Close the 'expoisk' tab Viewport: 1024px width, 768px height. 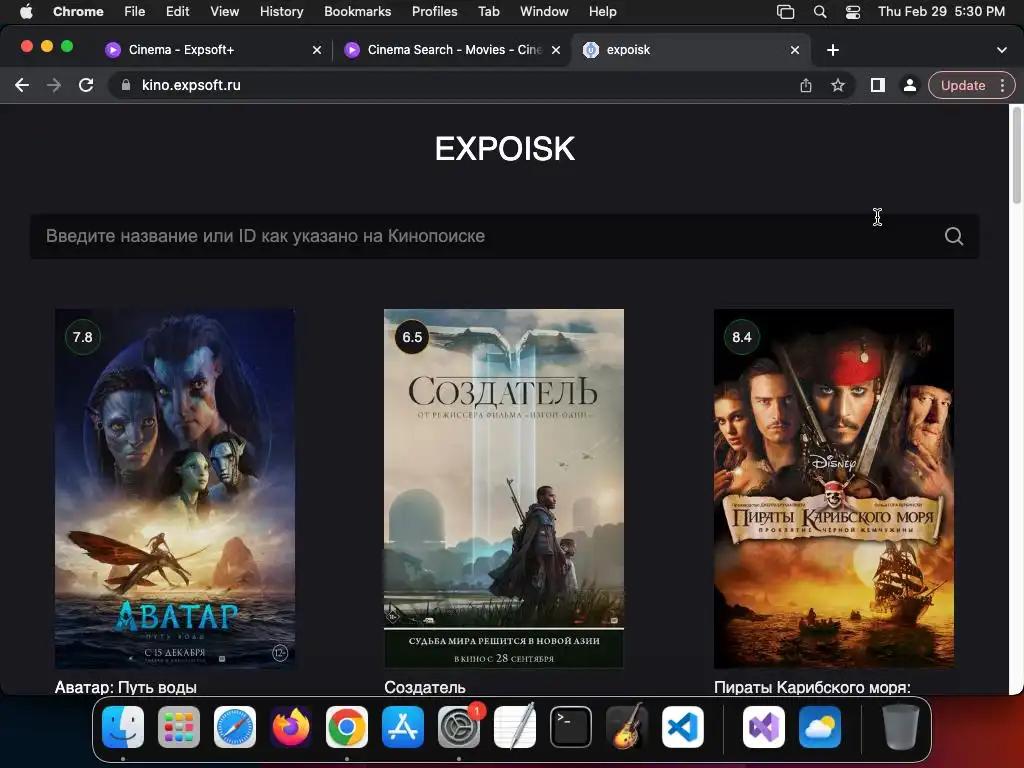click(795, 50)
